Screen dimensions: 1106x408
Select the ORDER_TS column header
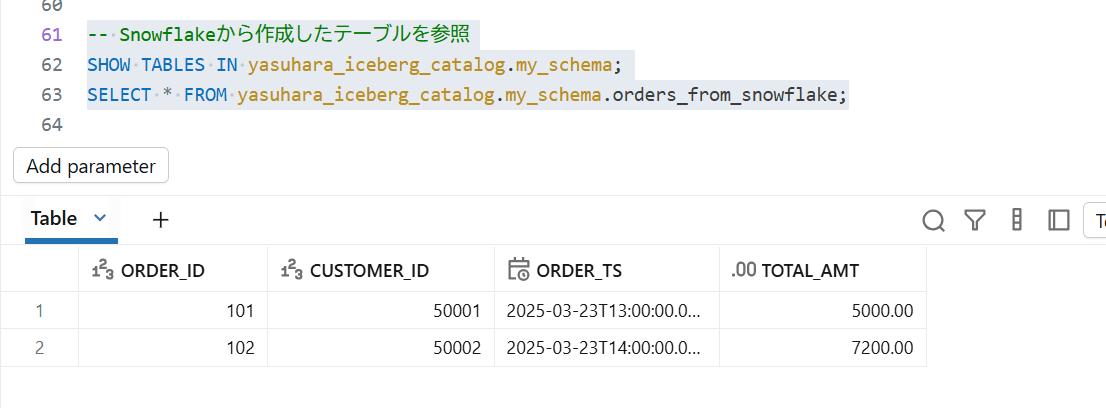pyautogui.click(x=579, y=269)
